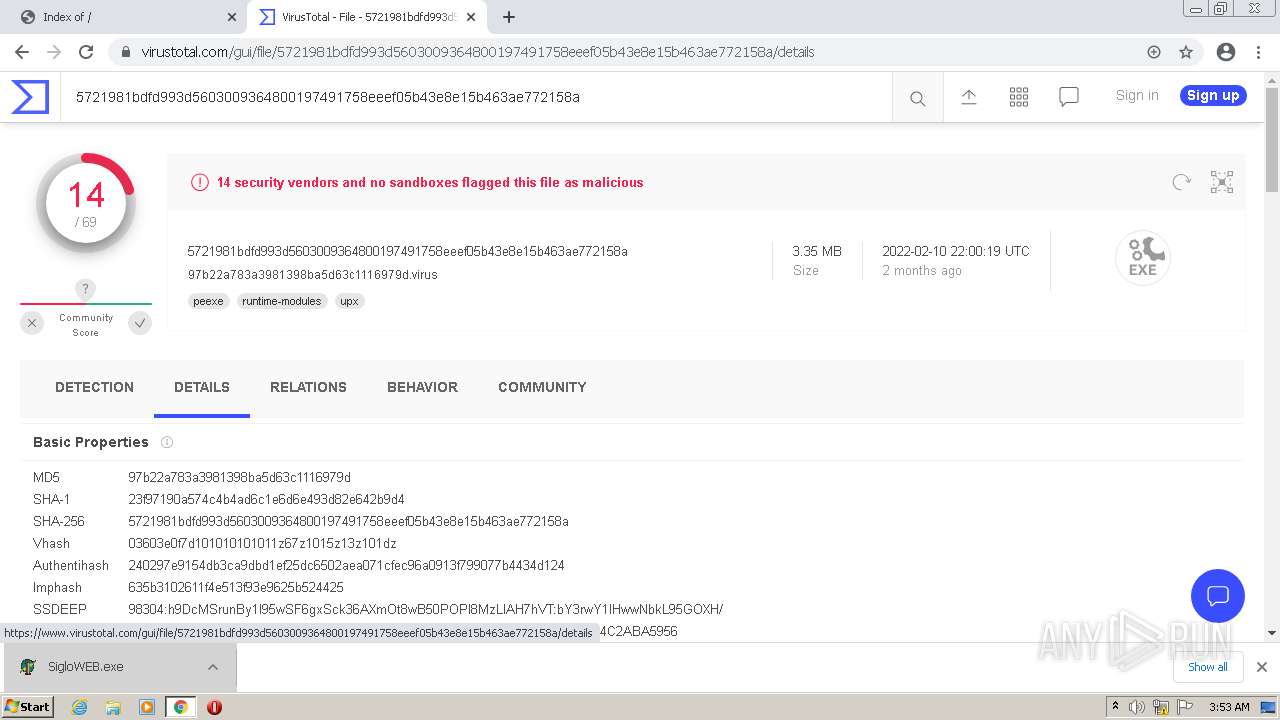Click the hash search input field
This screenshot has width=1280, height=720.
pyautogui.click(x=476, y=97)
